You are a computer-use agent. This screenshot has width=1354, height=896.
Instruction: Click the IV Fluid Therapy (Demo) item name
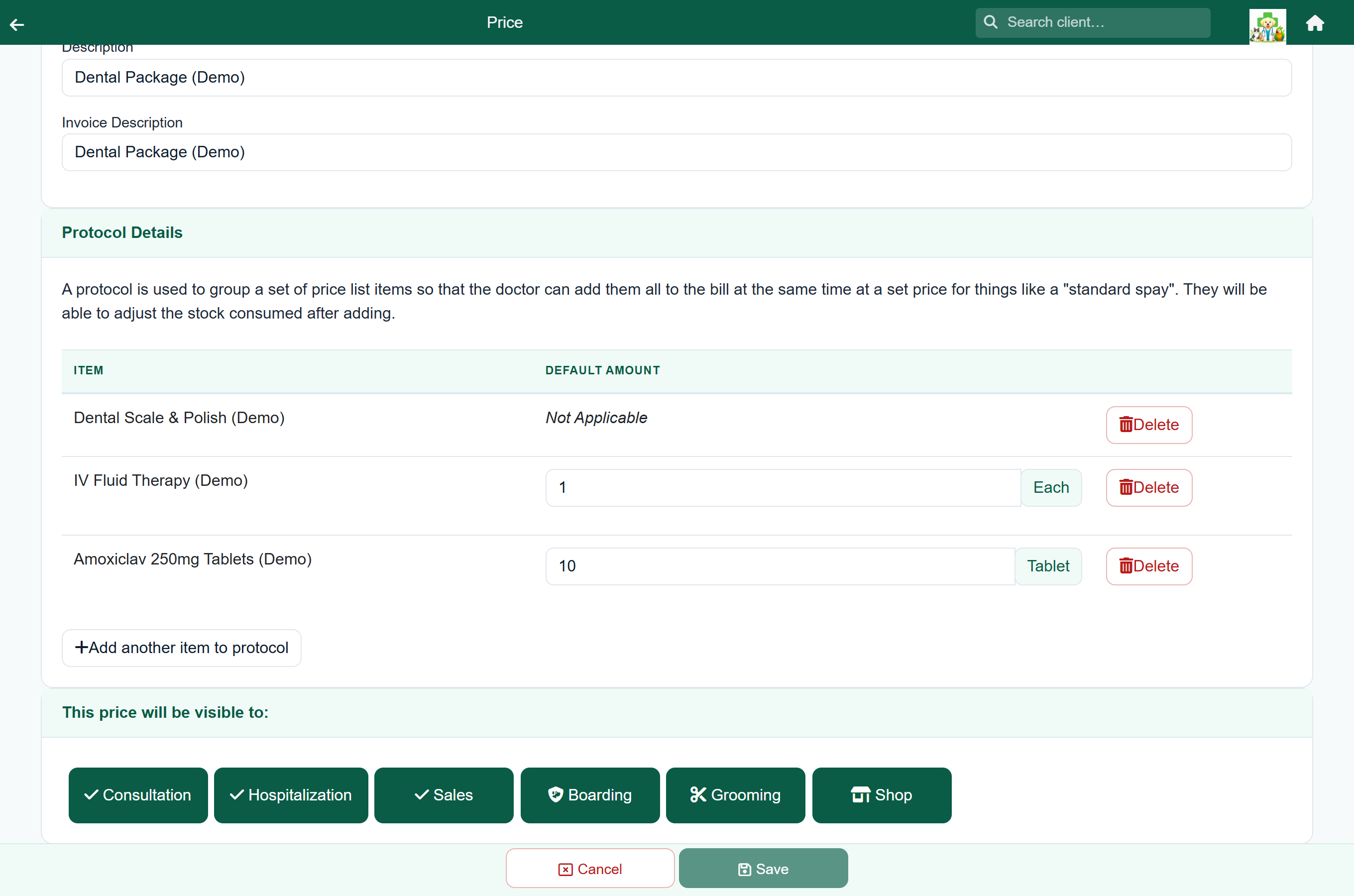tap(160, 480)
